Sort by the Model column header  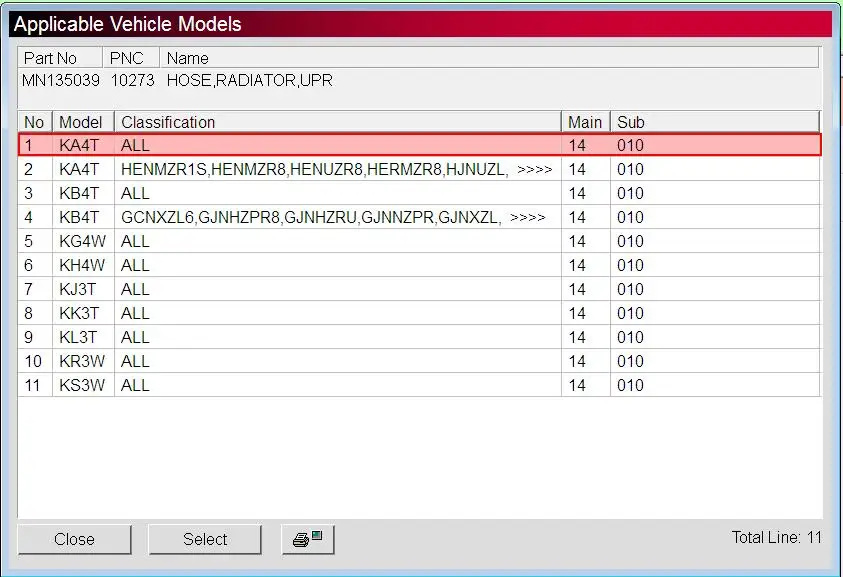83,122
